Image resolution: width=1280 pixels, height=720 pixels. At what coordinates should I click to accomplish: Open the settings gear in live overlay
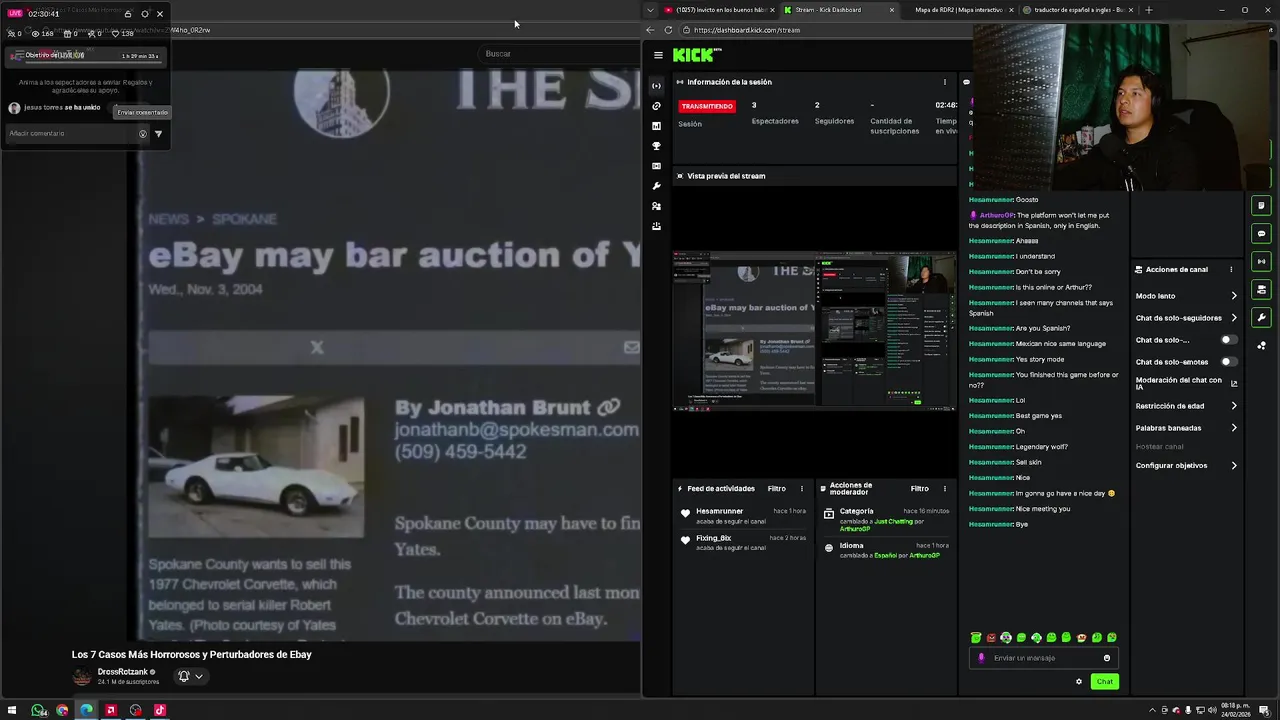(144, 14)
